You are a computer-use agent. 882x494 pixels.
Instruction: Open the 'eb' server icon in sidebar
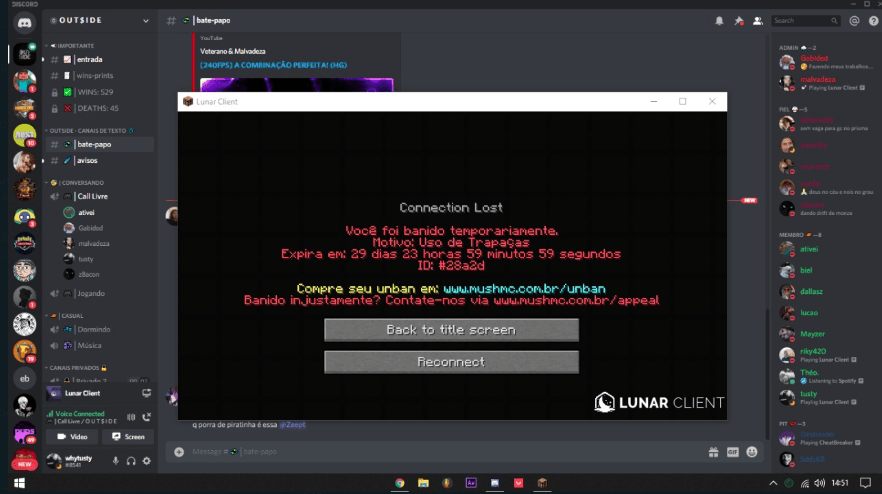pos(24,379)
